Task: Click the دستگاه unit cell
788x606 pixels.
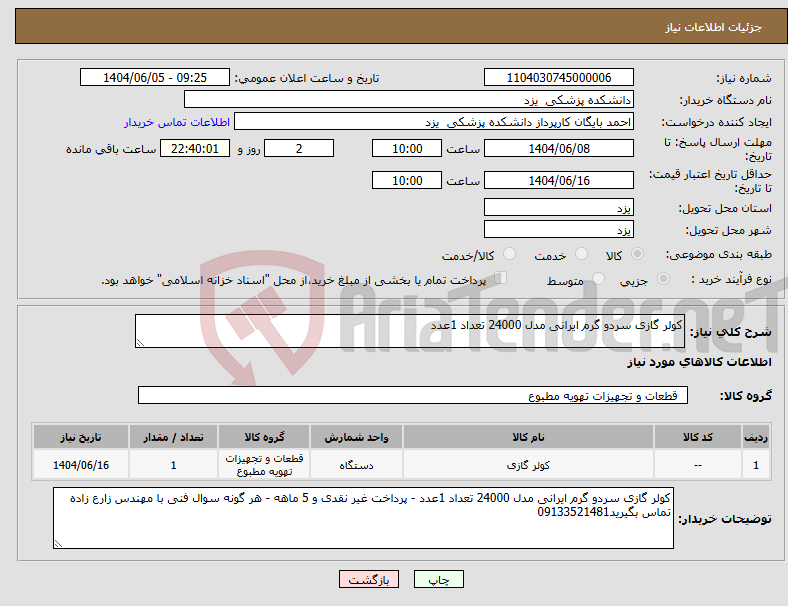Action: (356, 465)
